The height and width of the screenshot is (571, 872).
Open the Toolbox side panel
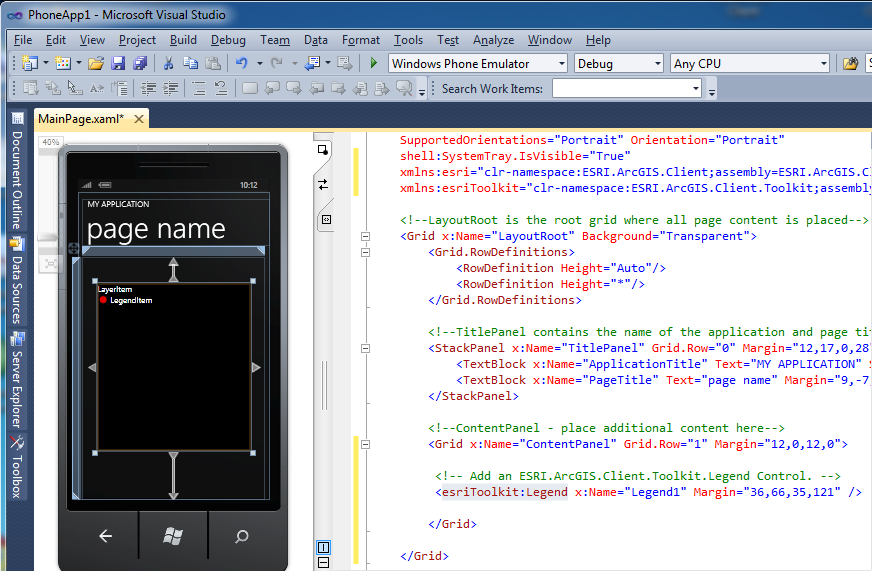[17, 466]
